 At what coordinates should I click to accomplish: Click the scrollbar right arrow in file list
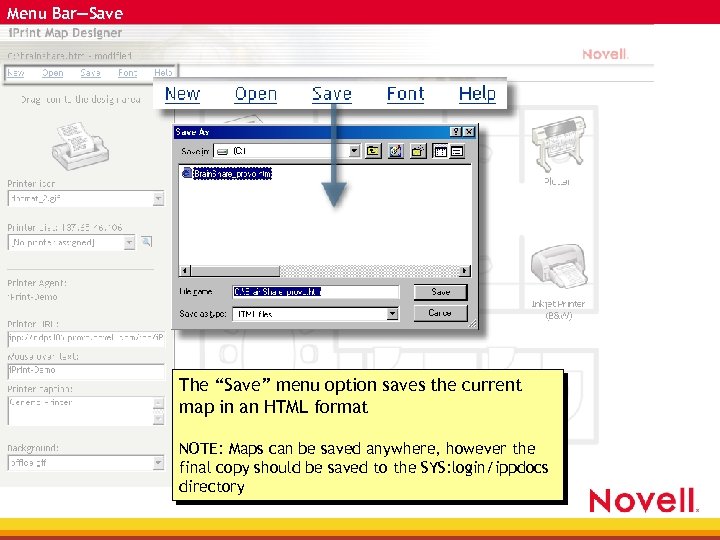pyautogui.click(x=465, y=271)
